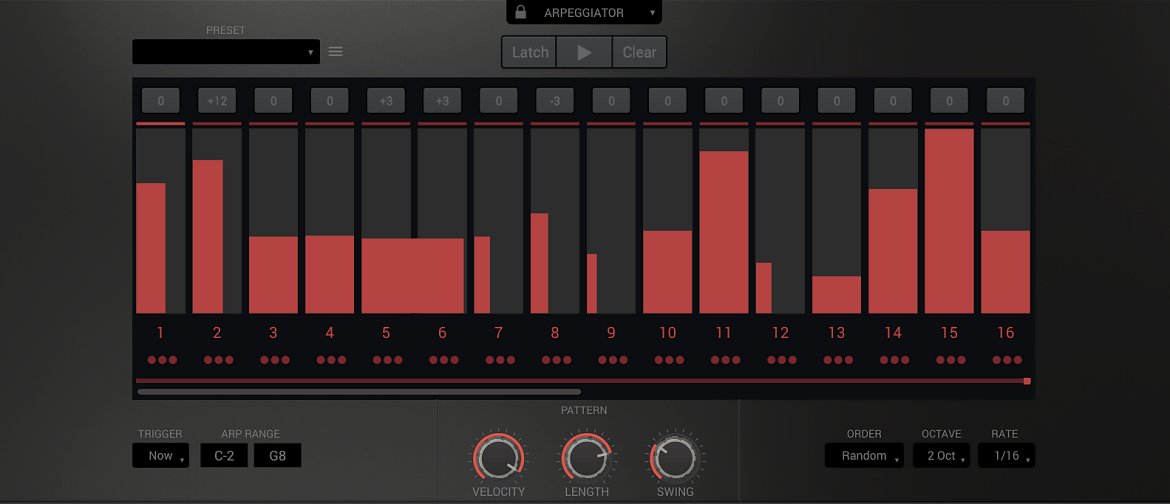Open the ORDER dropdown showing Random
The height and width of the screenshot is (504, 1170).
point(864,455)
